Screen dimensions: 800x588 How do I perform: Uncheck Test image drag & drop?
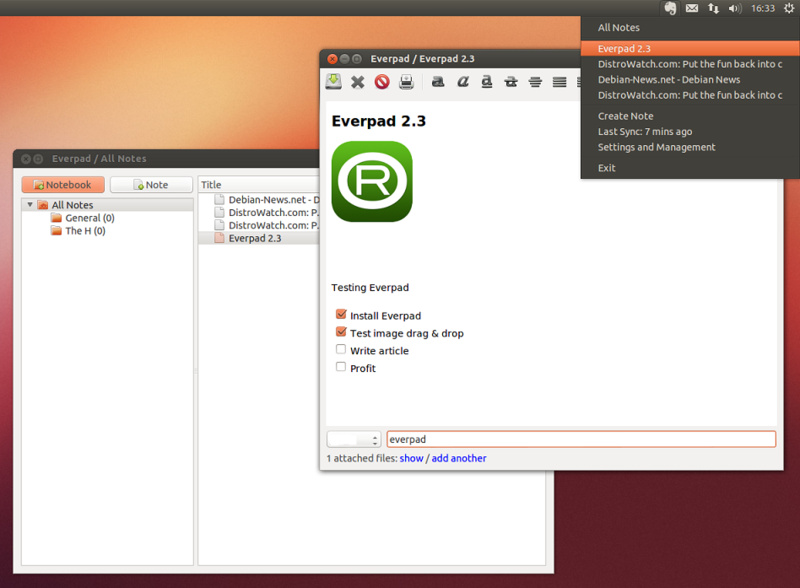click(x=341, y=332)
